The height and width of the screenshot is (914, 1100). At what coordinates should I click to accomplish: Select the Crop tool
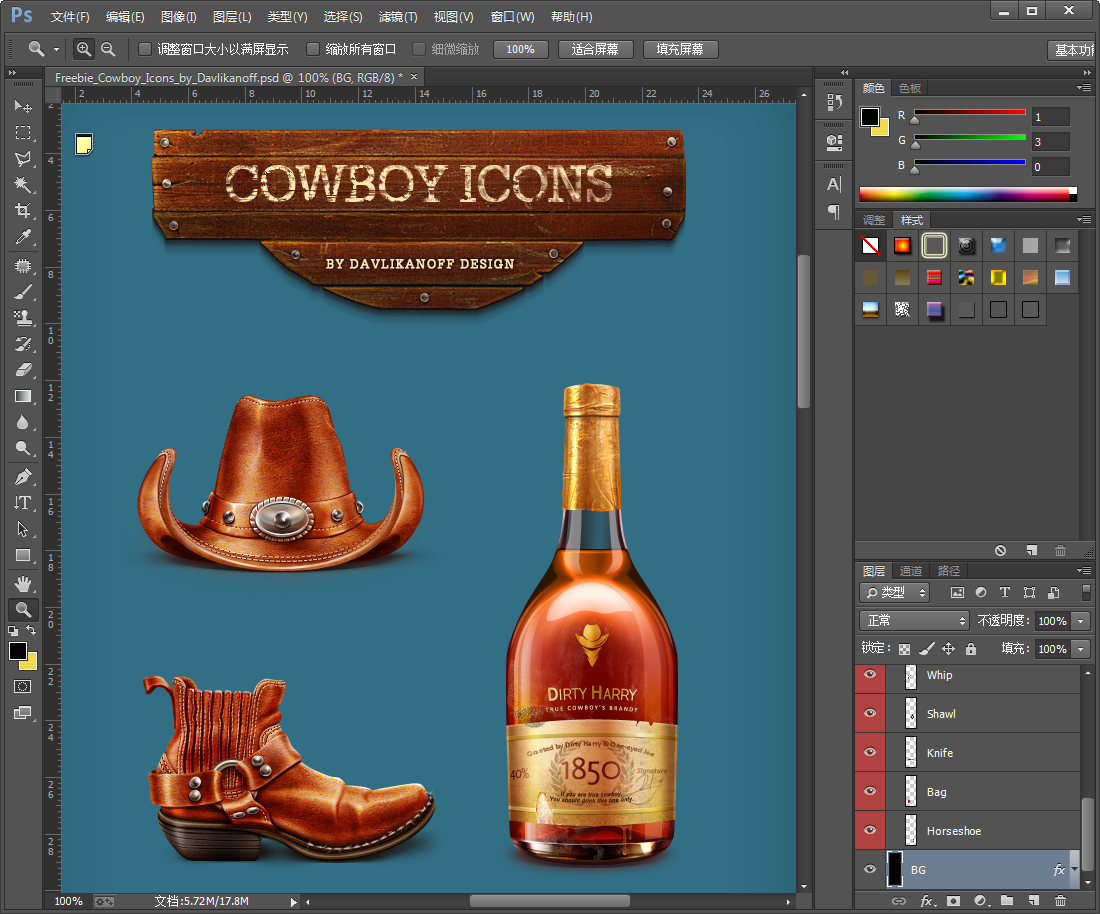tap(22, 211)
